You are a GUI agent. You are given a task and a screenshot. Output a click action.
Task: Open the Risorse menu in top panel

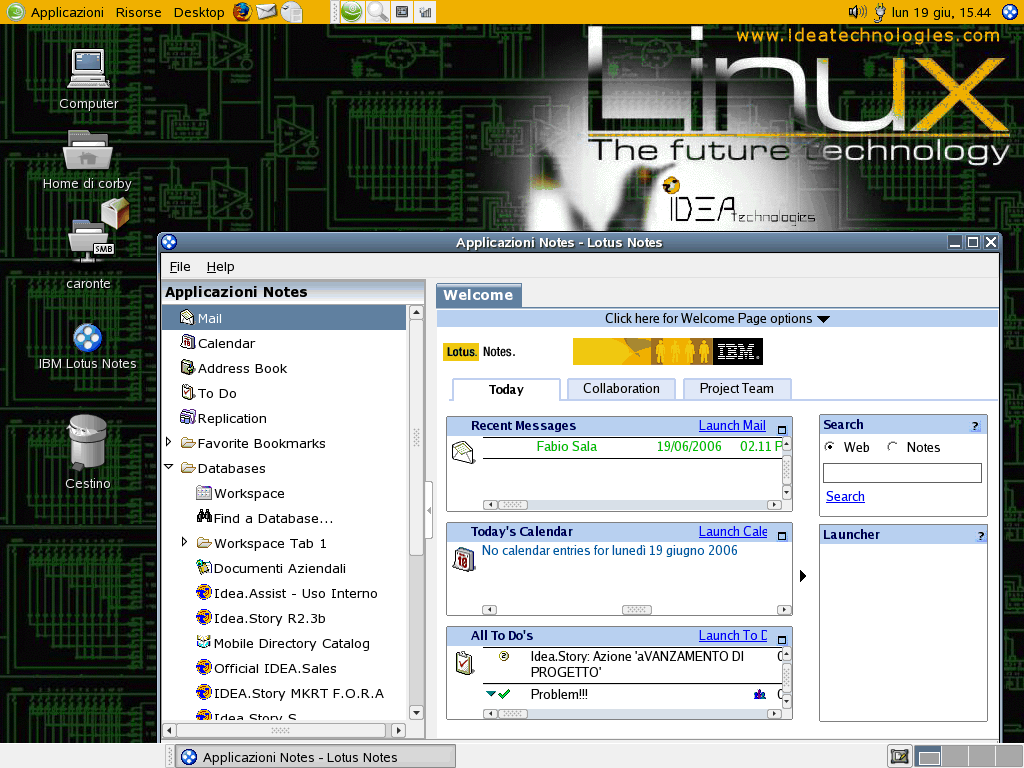tap(138, 12)
